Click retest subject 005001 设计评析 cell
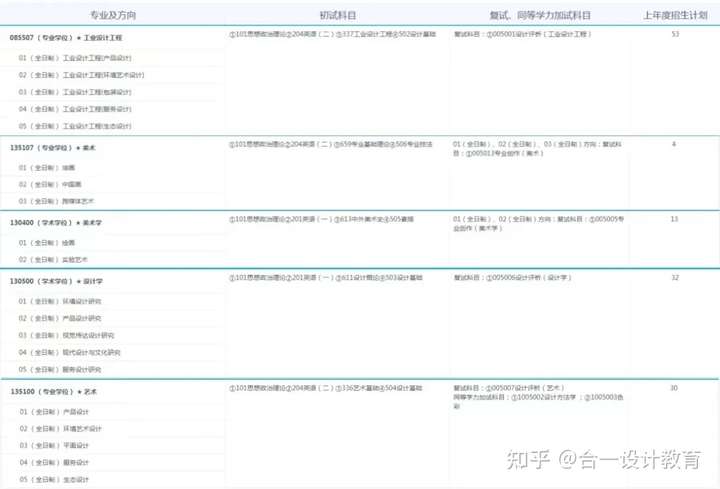This screenshot has height=489, width=720. (x=522, y=34)
